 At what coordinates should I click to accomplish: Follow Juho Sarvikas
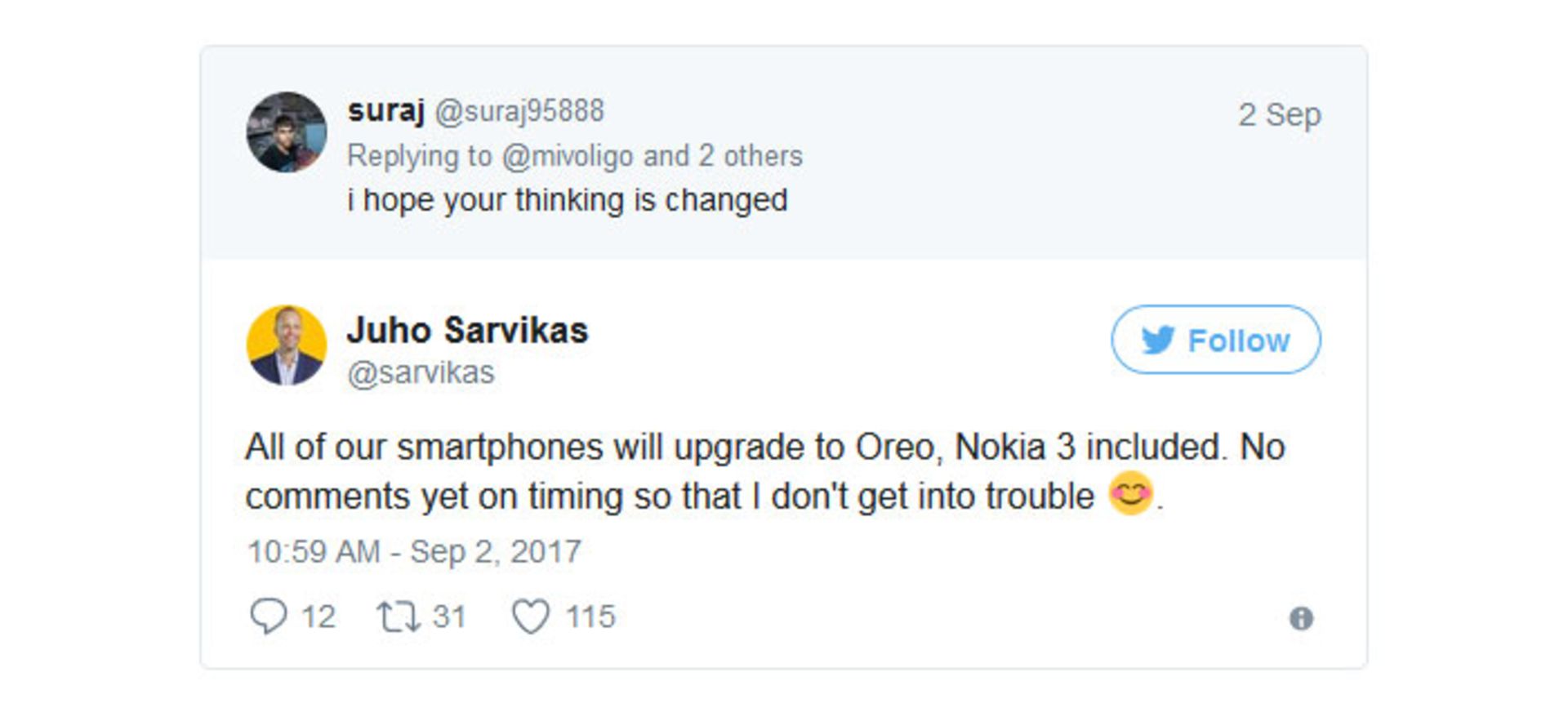[x=1215, y=340]
